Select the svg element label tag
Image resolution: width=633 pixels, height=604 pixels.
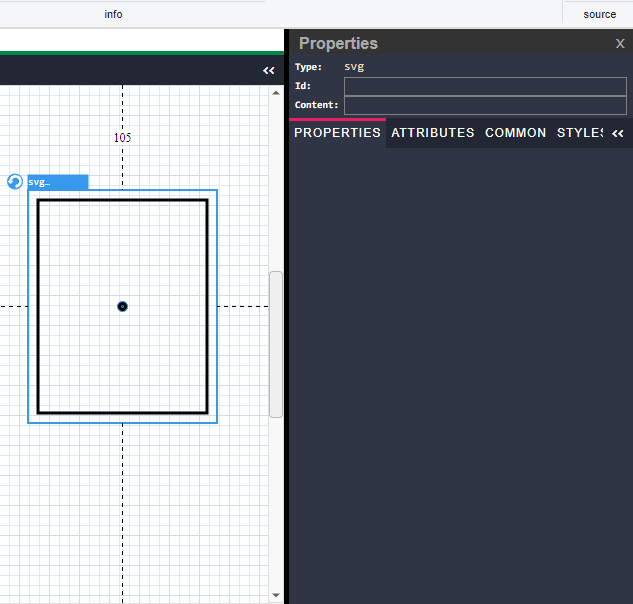click(58, 182)
